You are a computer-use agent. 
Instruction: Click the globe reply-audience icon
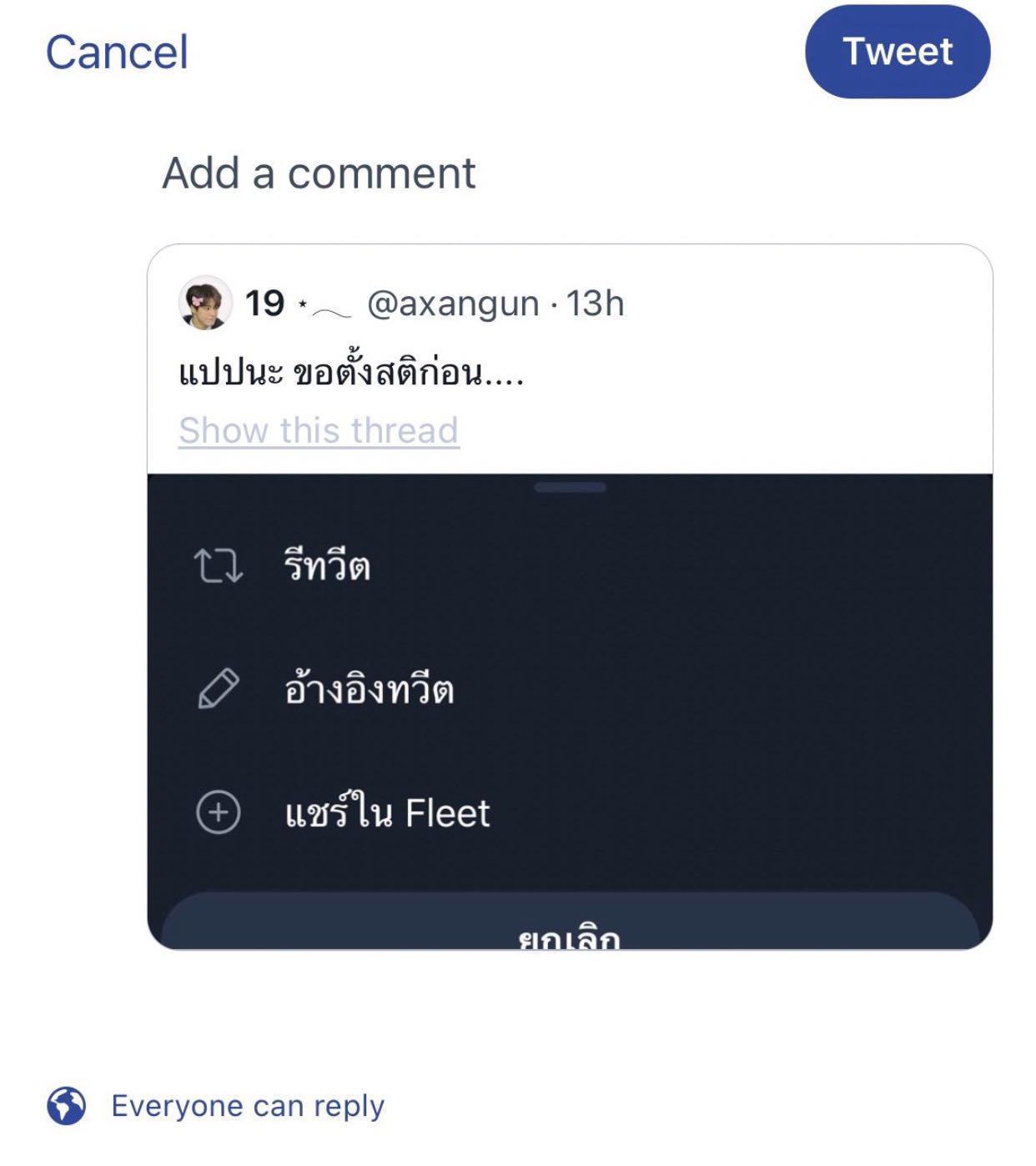[x=66, y=1106]
